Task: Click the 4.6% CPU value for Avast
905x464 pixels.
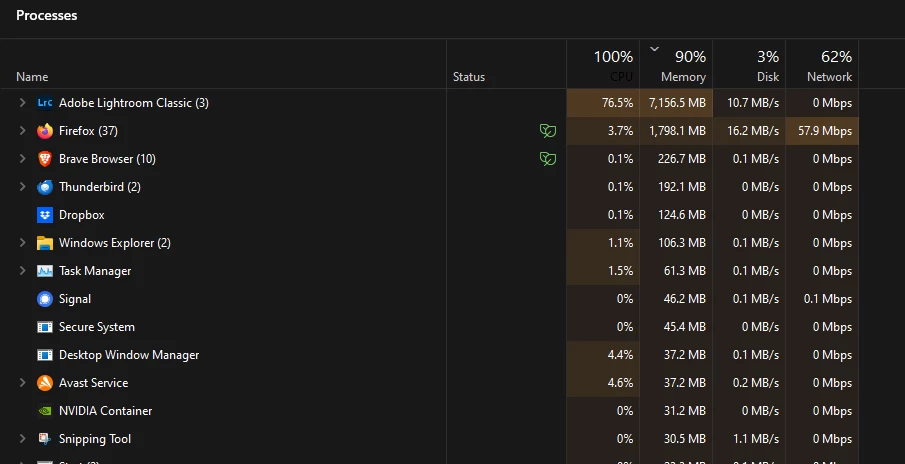Action: (x=620, y=383)
